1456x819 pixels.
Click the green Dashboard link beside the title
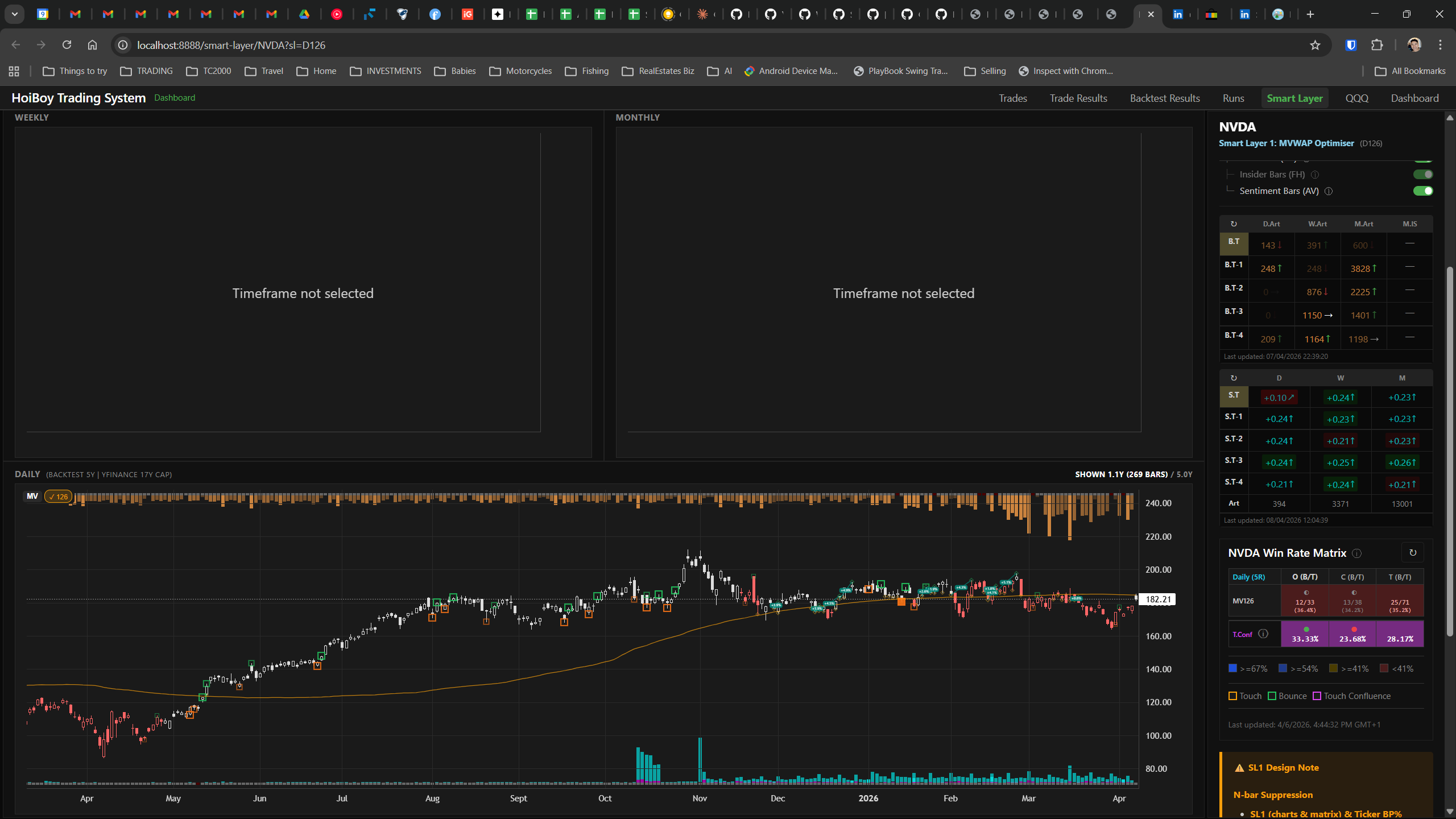click(x=175, y=98)
